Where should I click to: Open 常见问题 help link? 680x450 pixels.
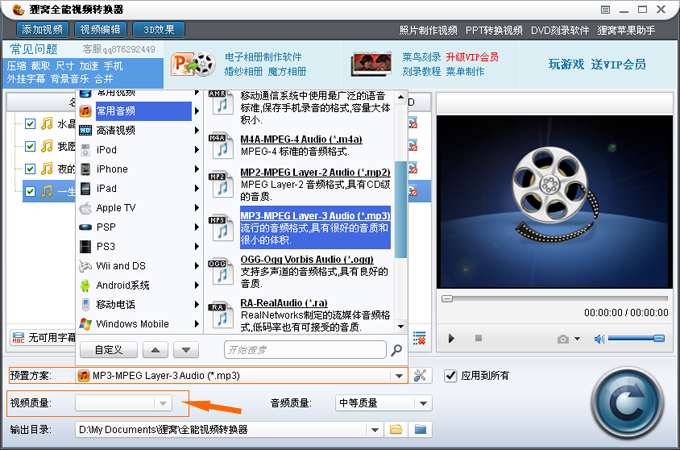click(34, 49)
